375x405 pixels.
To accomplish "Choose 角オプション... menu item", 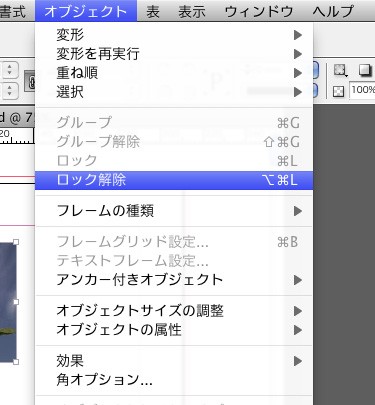I will coord(174,379).
